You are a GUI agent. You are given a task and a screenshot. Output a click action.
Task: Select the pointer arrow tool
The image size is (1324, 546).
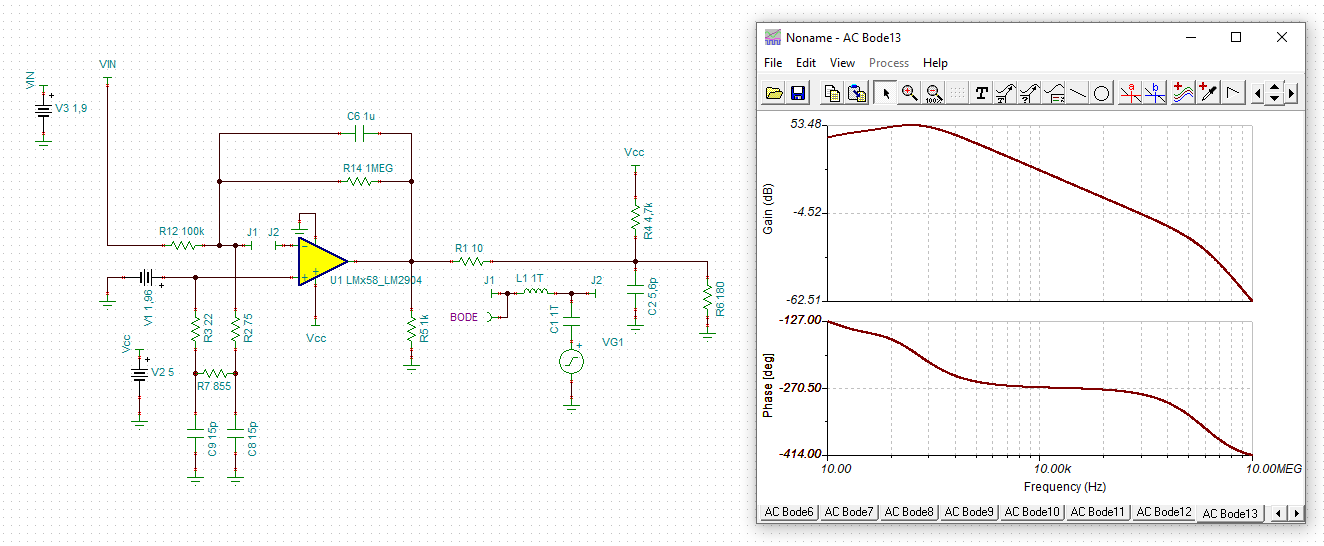pyautogui.click(x=885, y=93)
